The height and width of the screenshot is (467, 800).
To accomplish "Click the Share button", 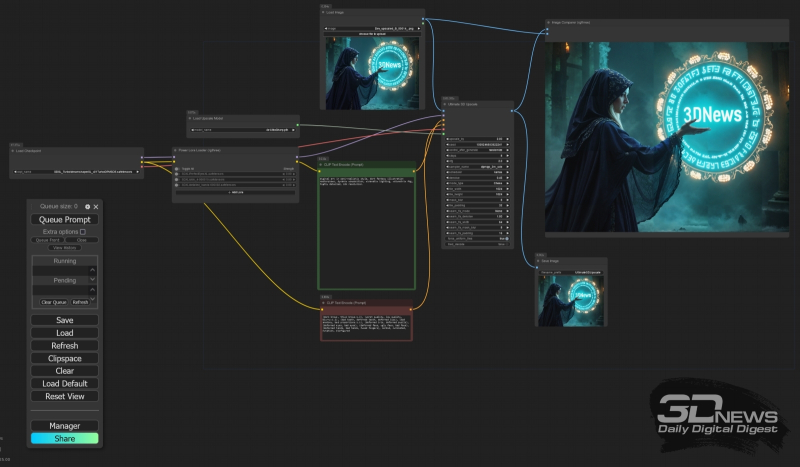I will 64,438.
